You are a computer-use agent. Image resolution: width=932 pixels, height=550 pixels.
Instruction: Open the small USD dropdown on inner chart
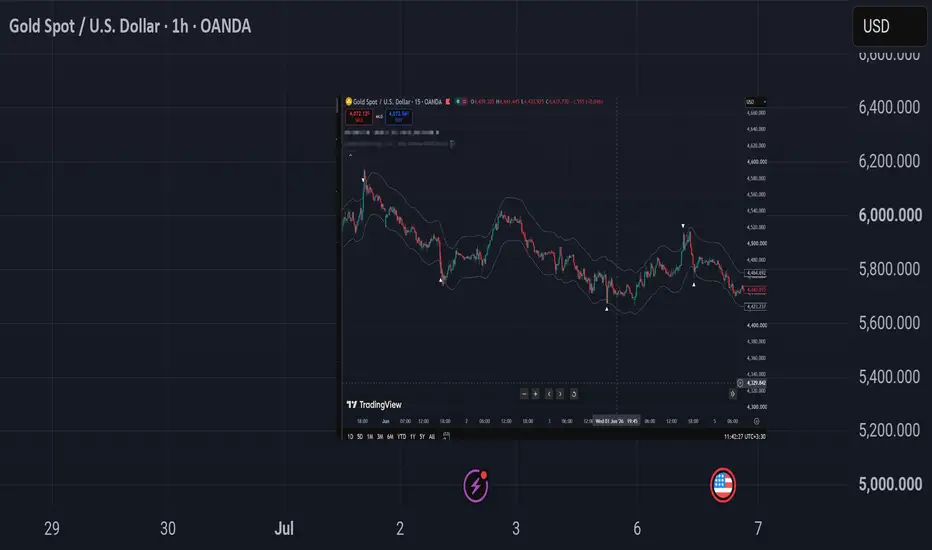pyautogui.click(x=755, y=102)
